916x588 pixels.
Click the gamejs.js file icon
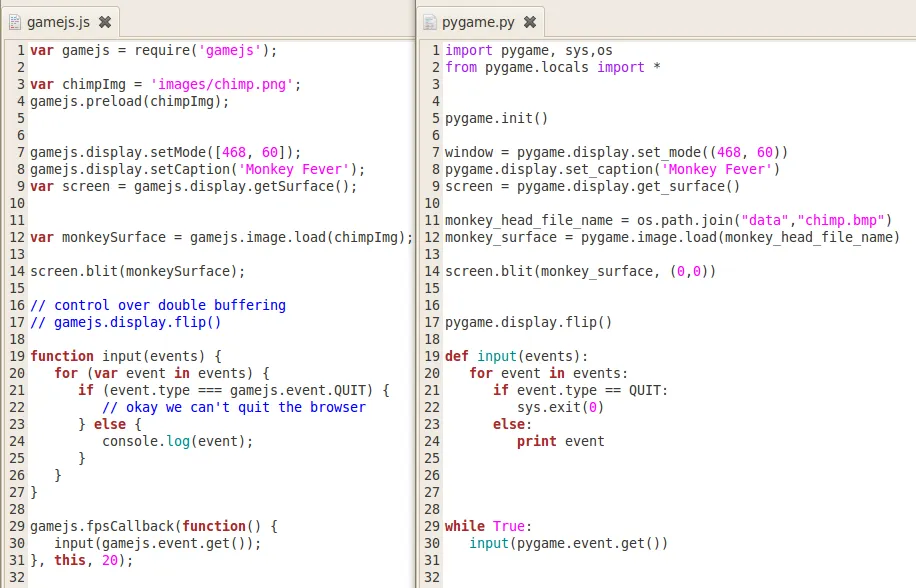[x=15, y=22]
